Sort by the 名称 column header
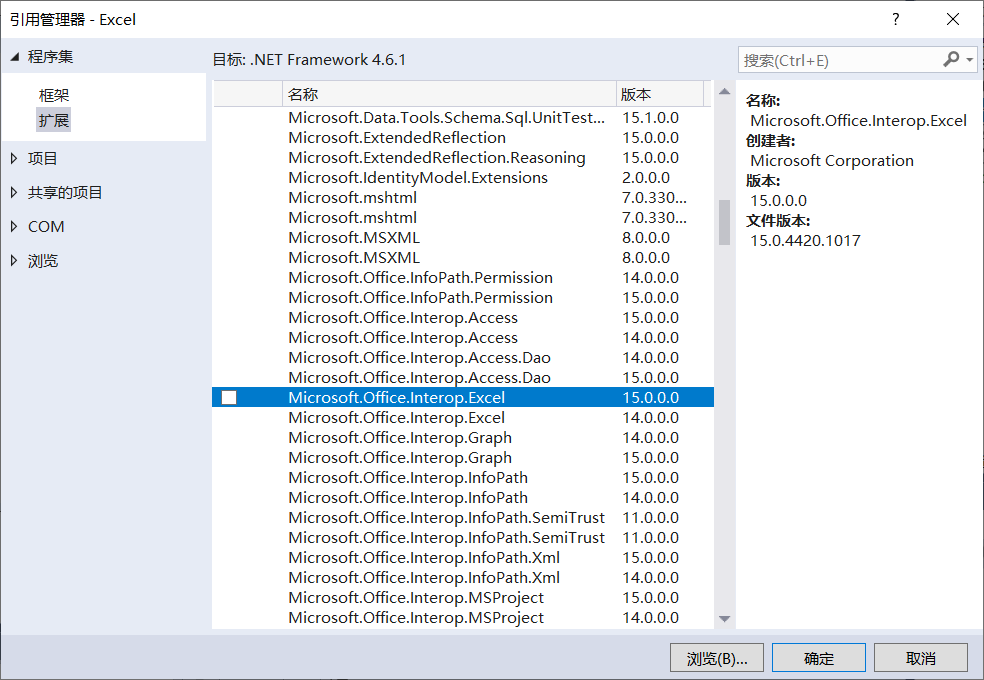 [x=449, y=94]
